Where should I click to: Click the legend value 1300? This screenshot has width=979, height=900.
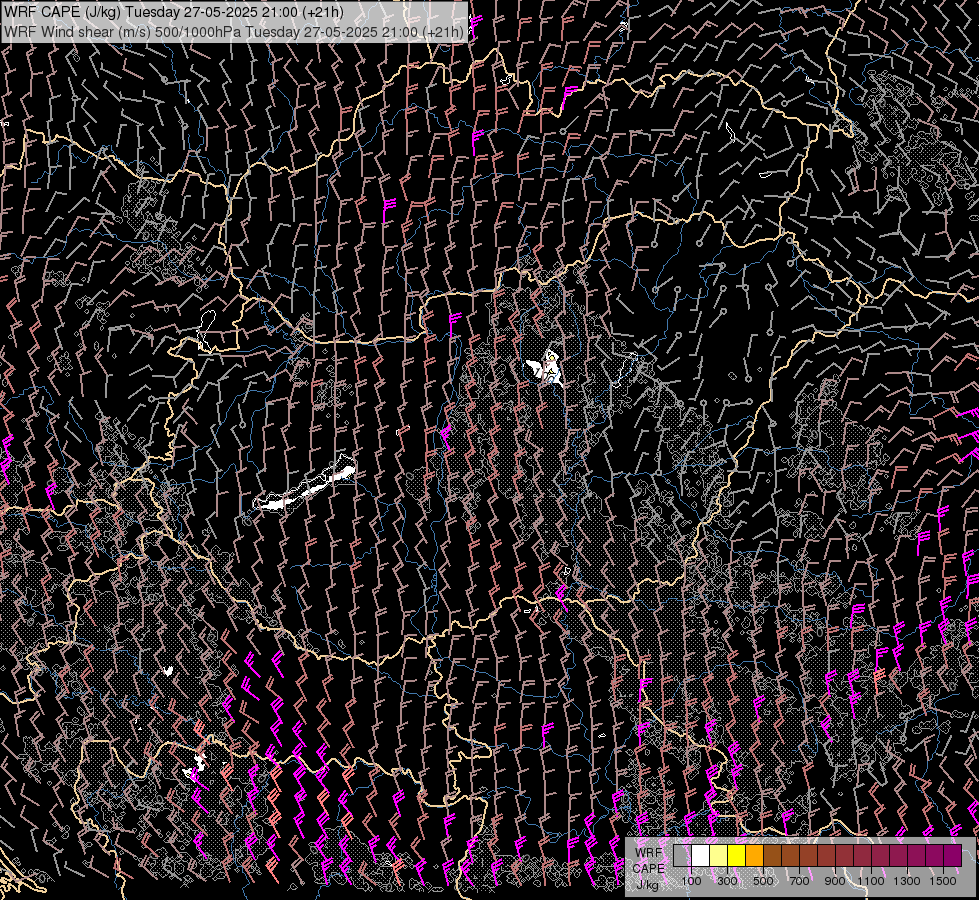pos(907,881)
